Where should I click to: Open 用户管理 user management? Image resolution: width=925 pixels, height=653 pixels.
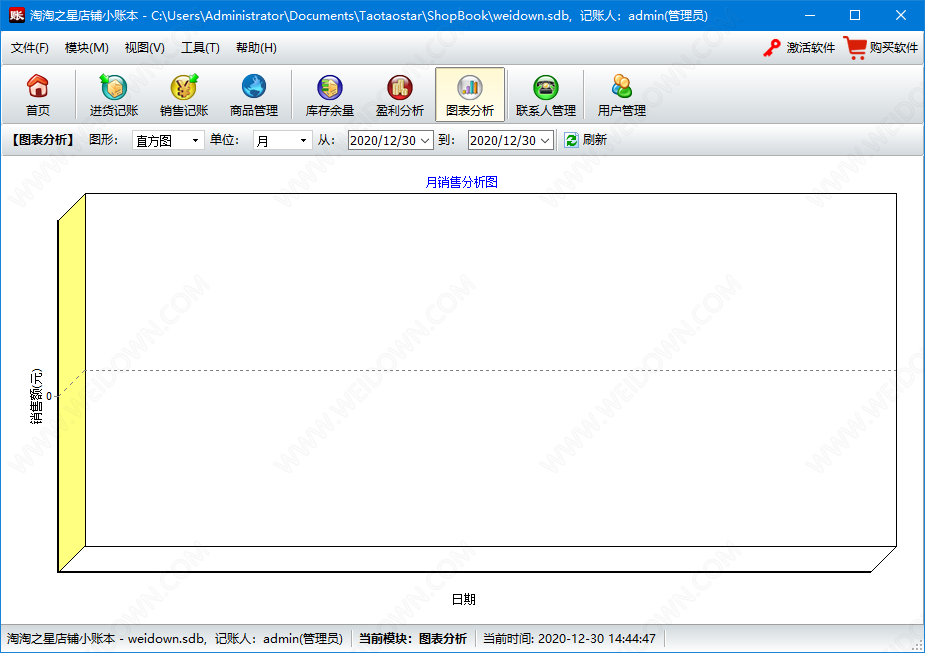[x=622, y=96]
